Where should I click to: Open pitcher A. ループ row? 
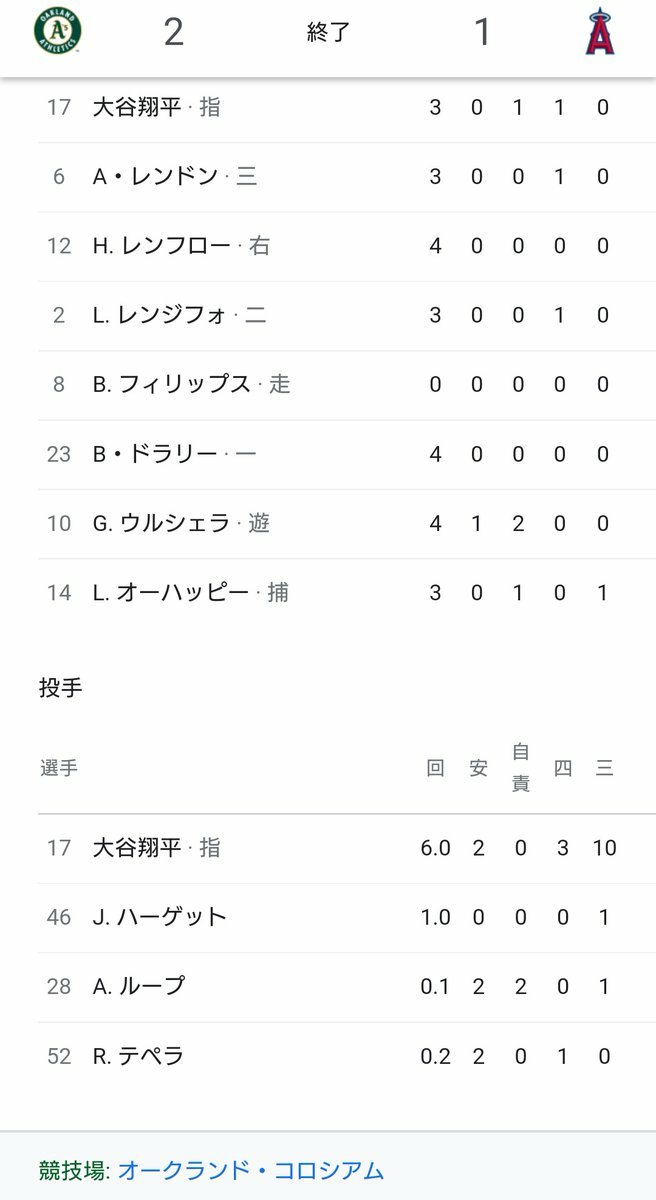(x=139, y=986)
